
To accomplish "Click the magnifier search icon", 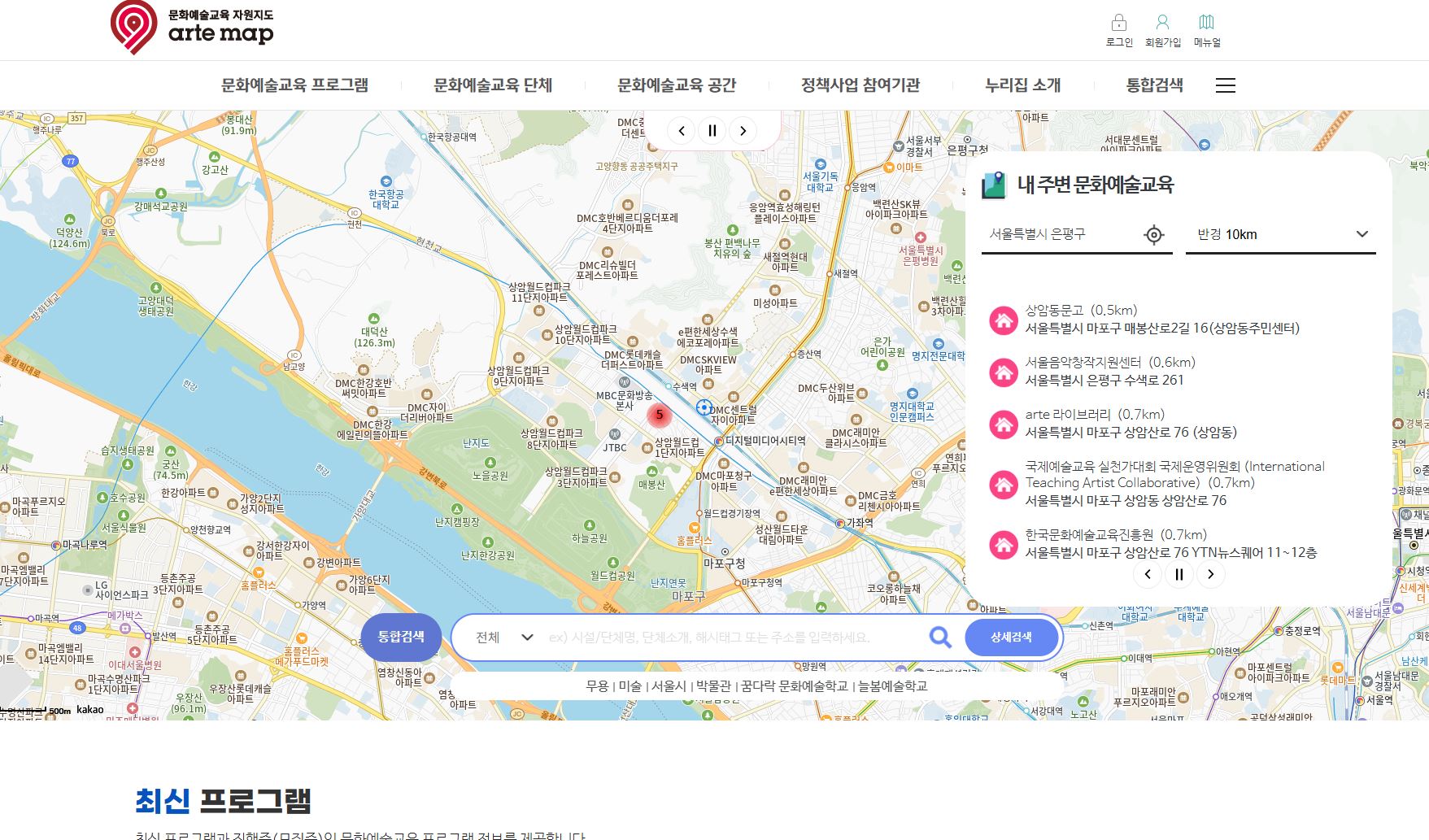I will tap(940, 638).
